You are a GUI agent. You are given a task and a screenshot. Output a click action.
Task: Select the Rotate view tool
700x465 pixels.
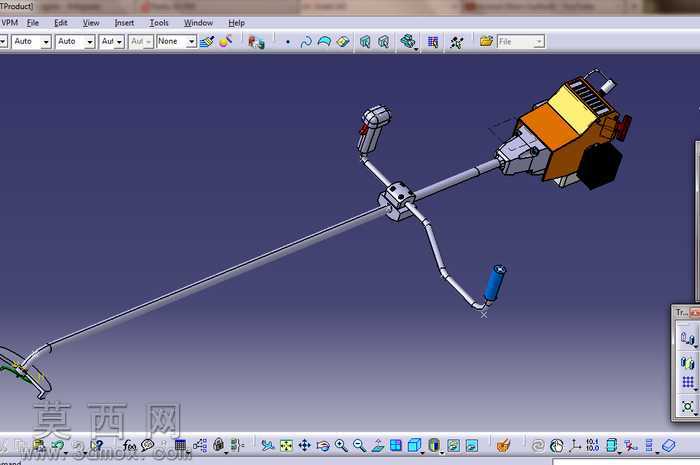[x=322, y=445]
